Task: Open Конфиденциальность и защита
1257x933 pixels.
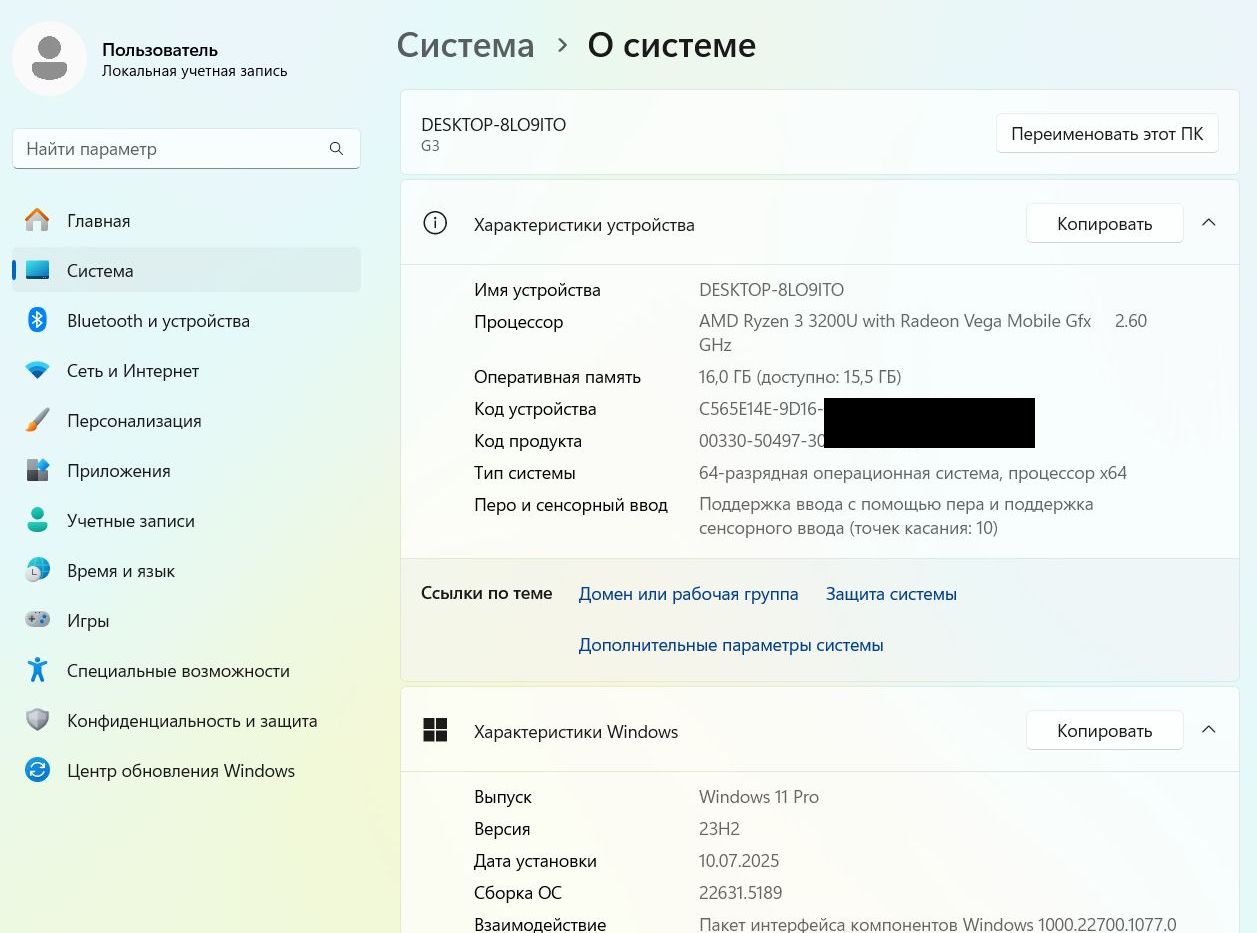Action: [x=186, y=720]
